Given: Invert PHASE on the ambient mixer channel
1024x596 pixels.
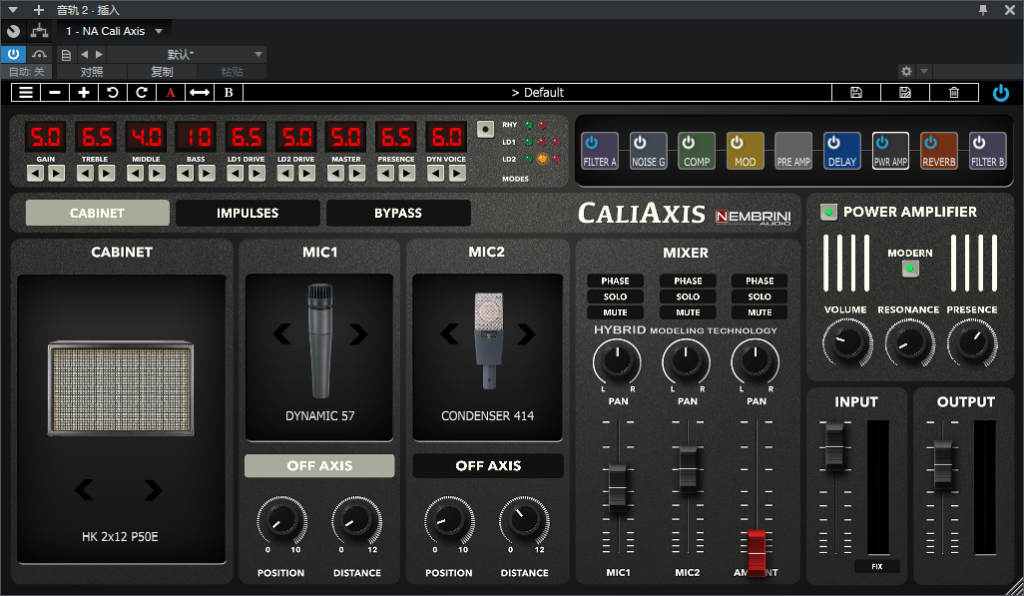Looking at the screenshot, I should (x=760, y=281).
